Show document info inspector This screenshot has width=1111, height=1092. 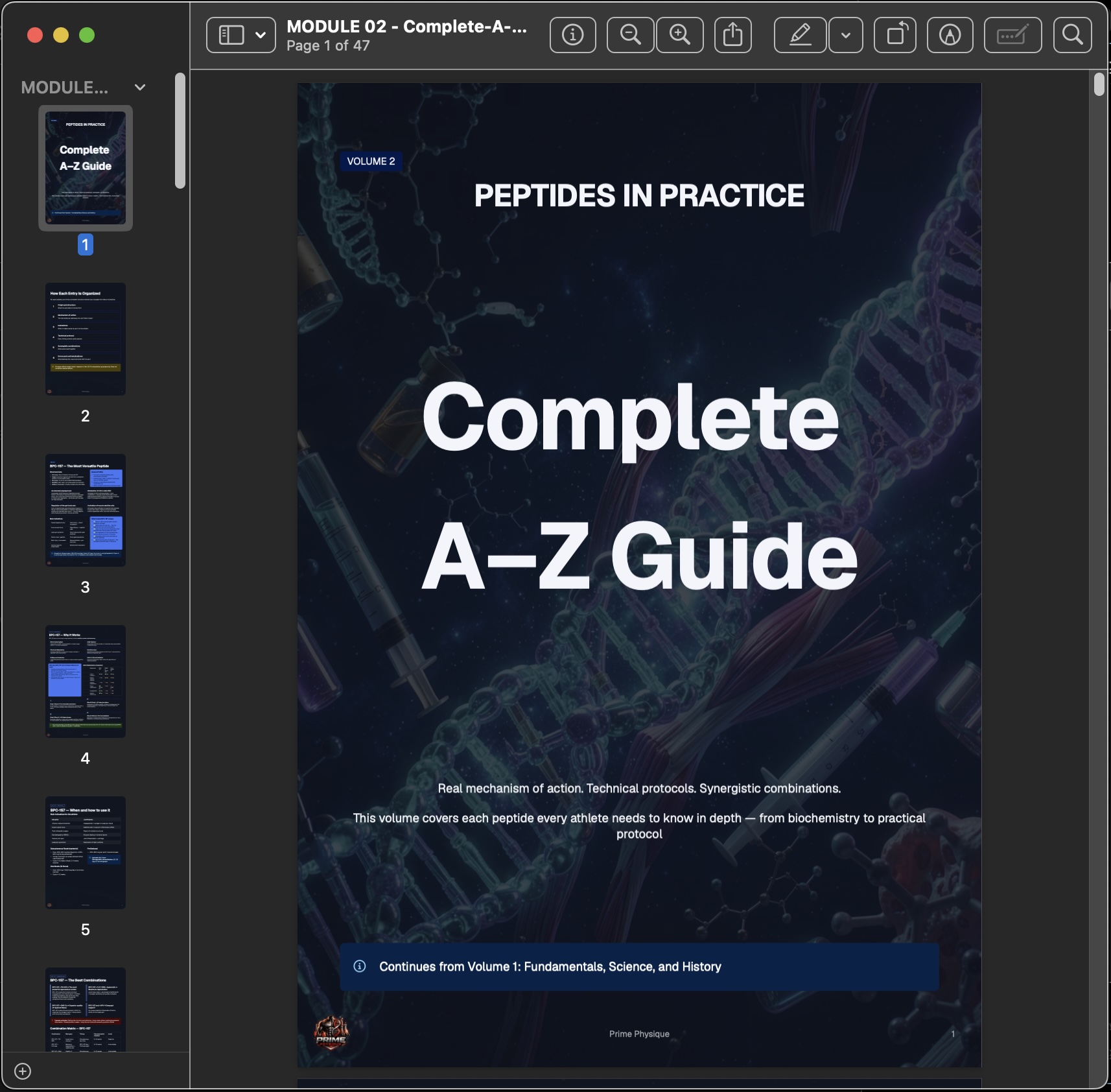(573, 35)
